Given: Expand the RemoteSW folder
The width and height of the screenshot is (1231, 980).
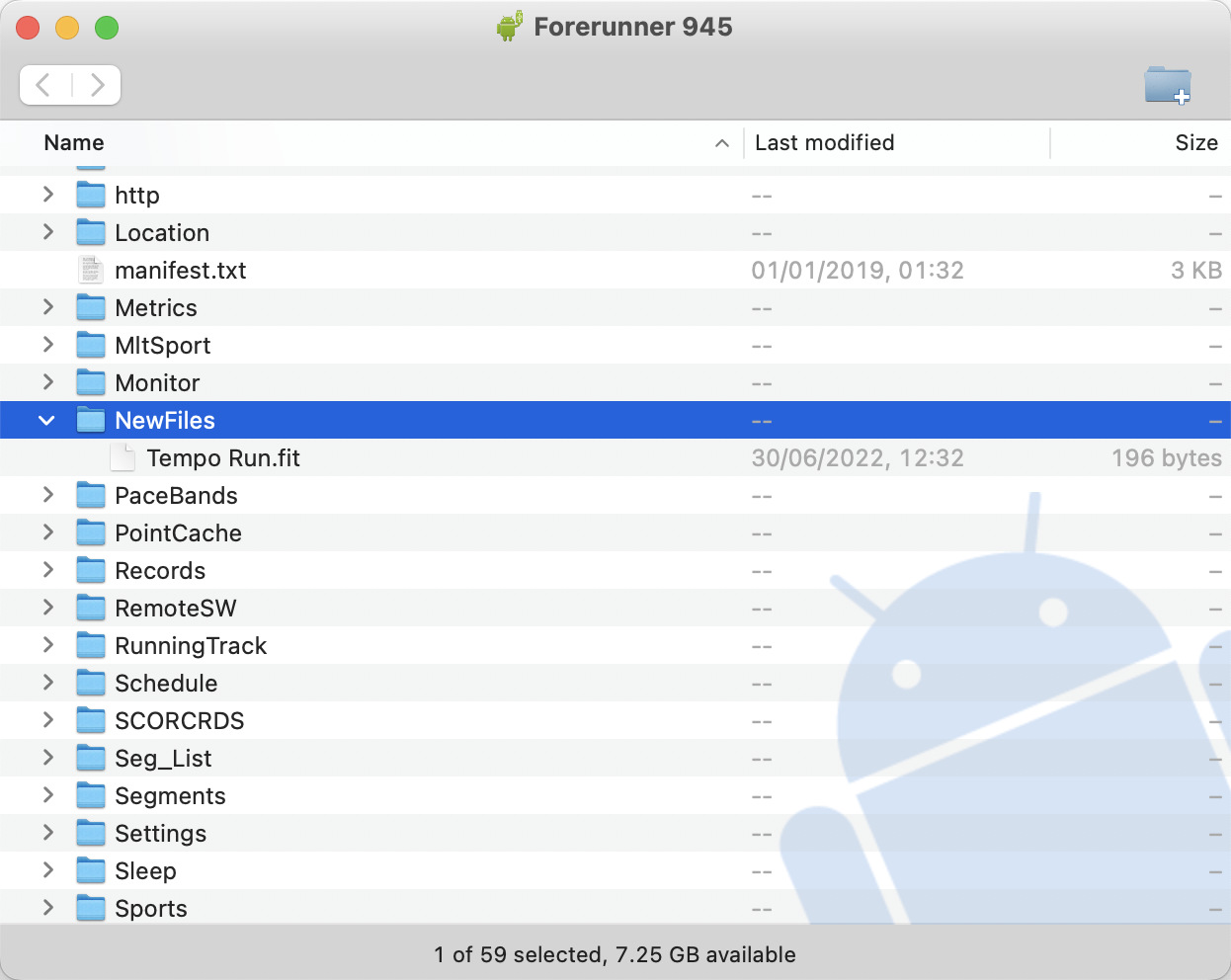Looking at the screenshot, I should (x=47, y=608).
